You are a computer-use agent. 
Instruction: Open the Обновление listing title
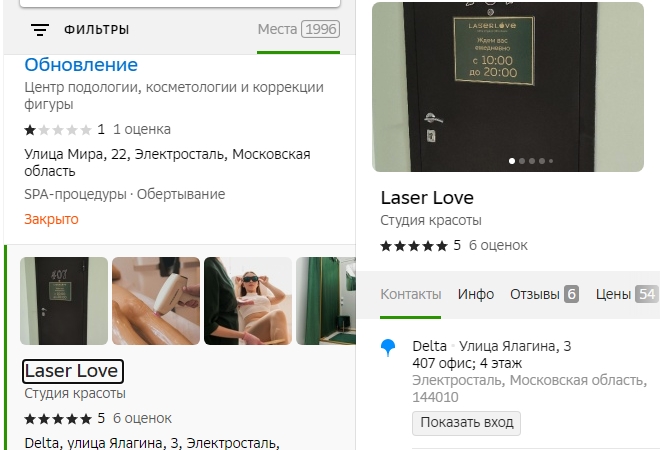81,65
